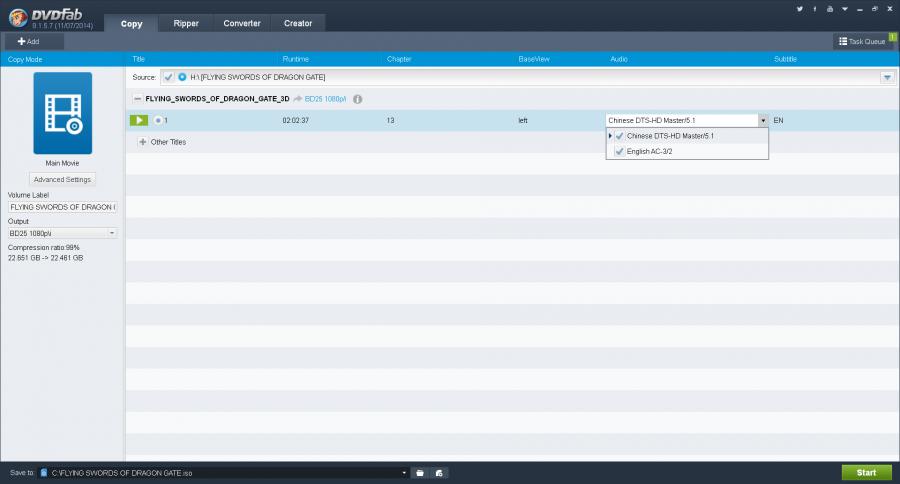The height and width of the screenshot is (484, 900).
Task: Click the runtime 02:02:37 cell
Action: pos(296,121)
